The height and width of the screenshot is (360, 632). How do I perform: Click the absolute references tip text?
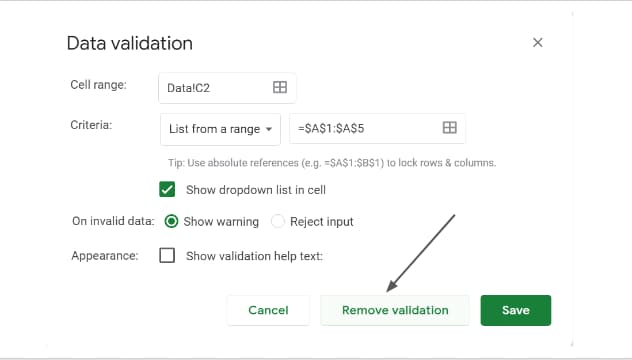tap(332, 163)
